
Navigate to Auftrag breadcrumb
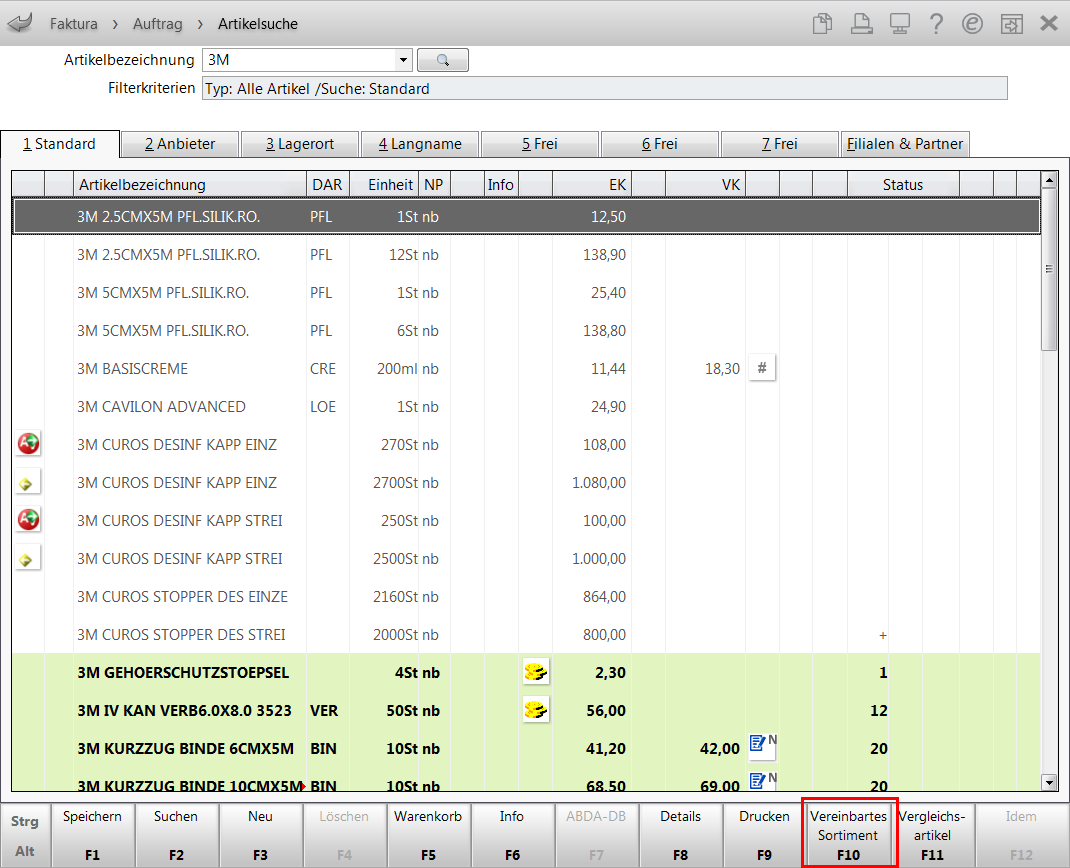point(158,24)
